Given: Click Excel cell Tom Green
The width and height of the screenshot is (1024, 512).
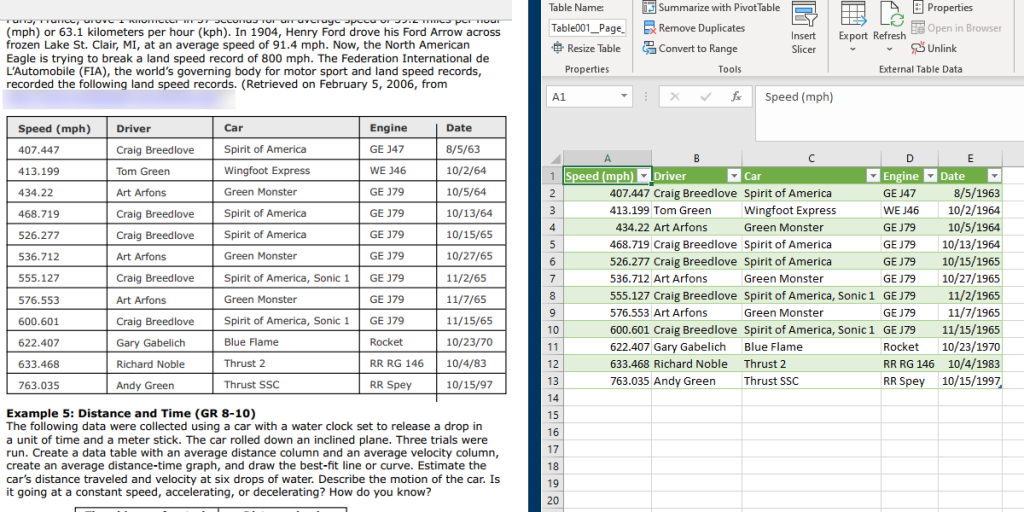Looking at the screenshot, I should (697, 210).
